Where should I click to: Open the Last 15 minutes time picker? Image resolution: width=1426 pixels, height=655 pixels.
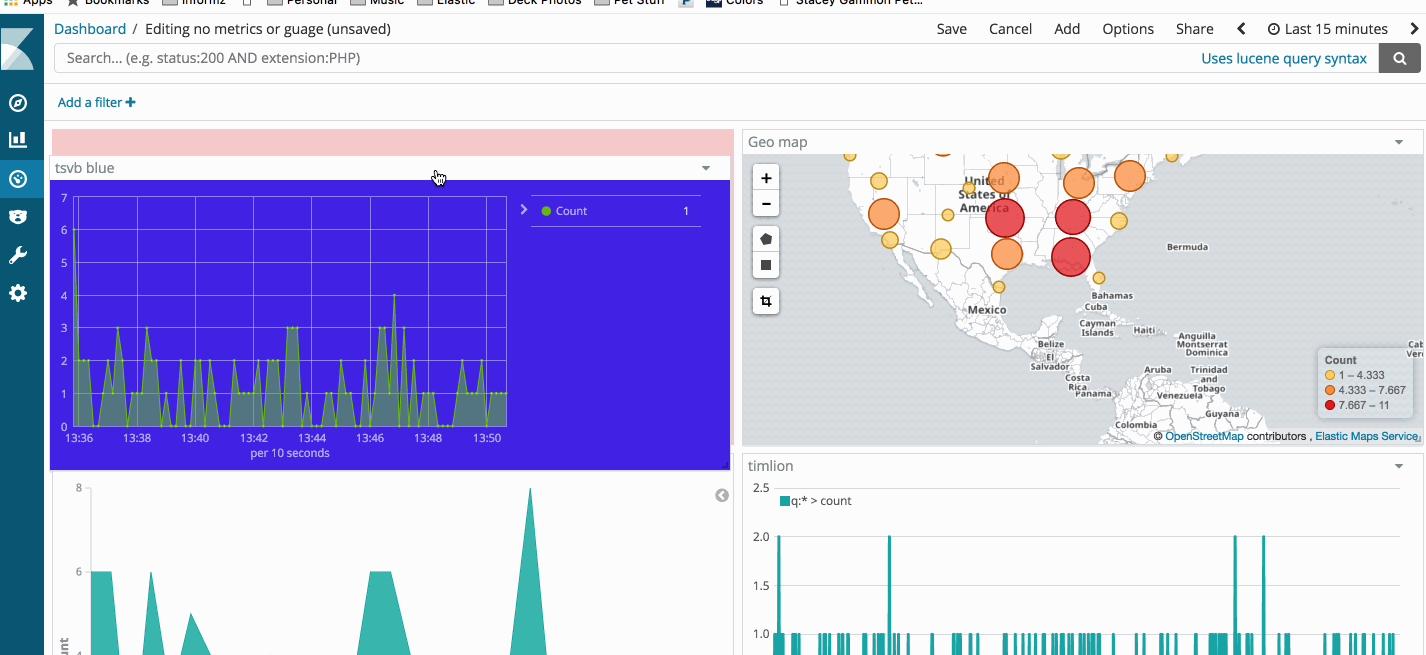click(1328, 29)
